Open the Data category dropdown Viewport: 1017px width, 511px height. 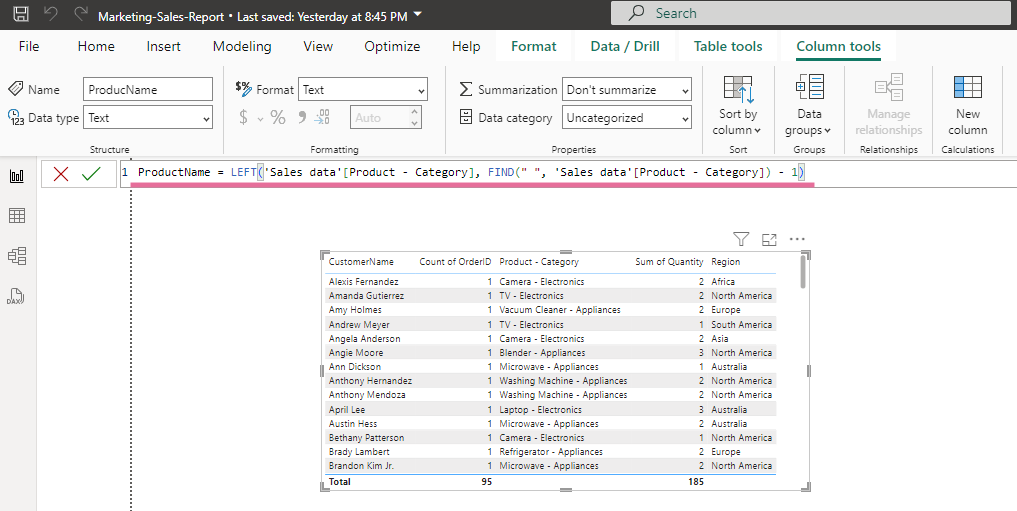627,118
